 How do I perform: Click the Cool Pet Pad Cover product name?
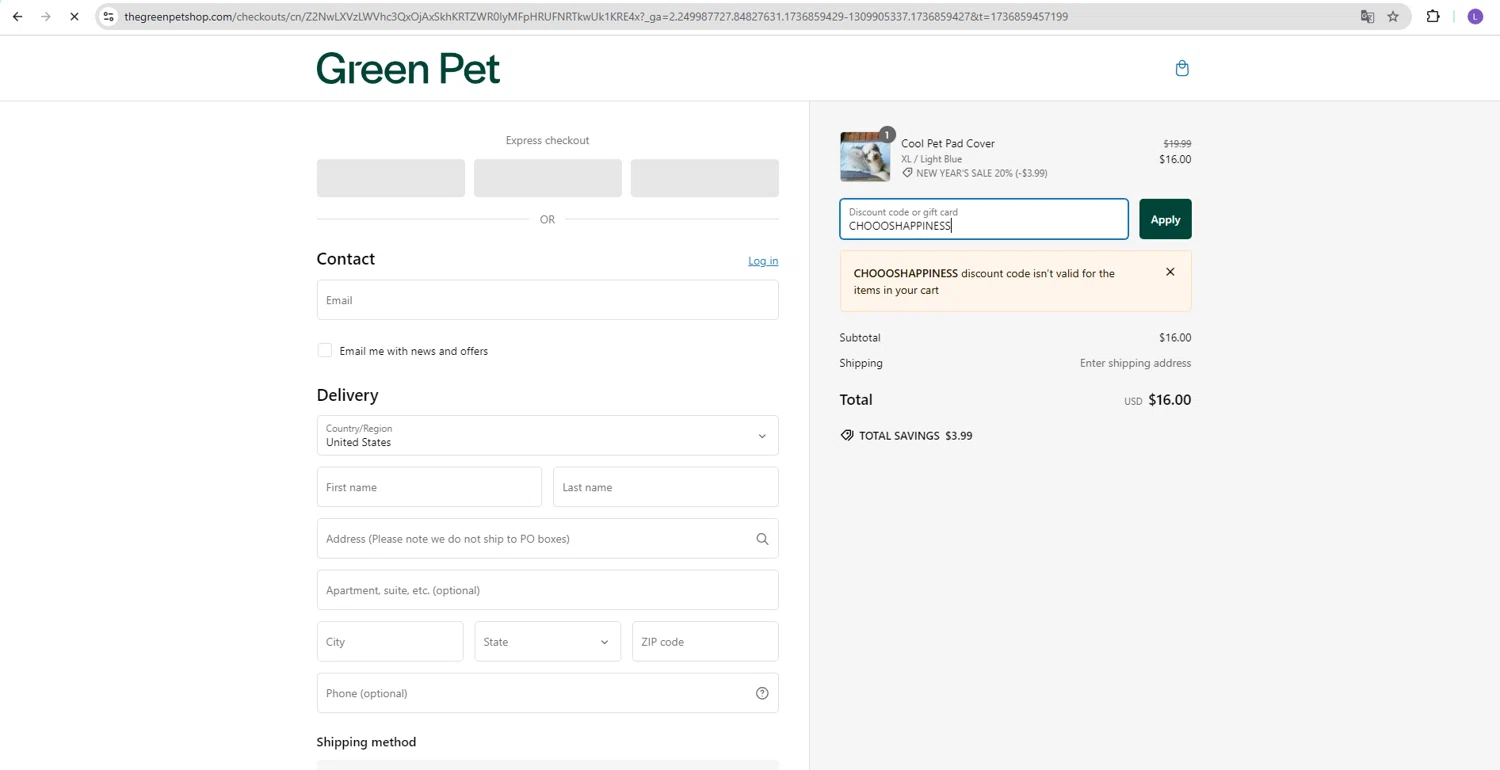coord(948,143)
